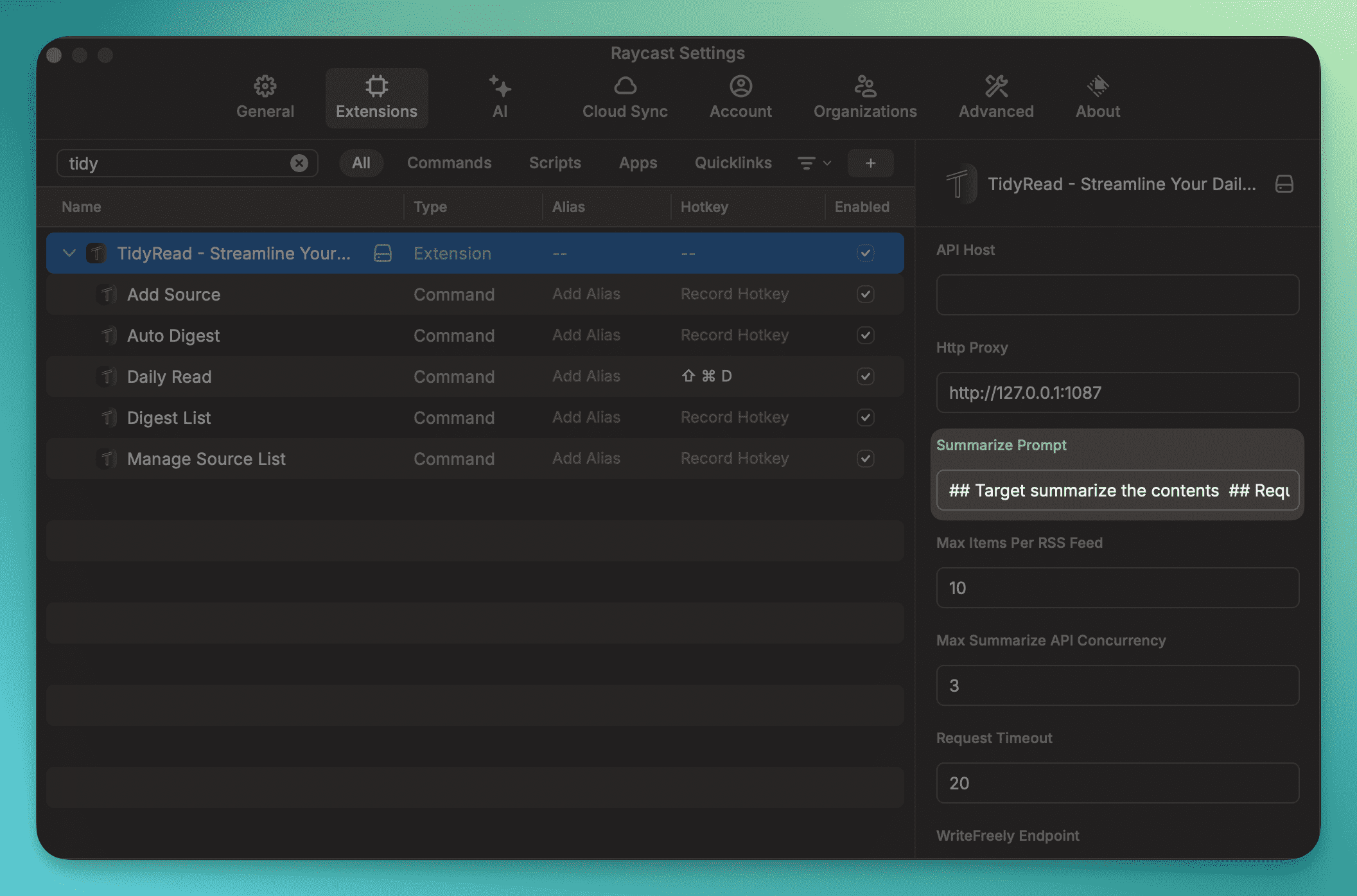The height and width of the screenshot is (896, 1357).
Task: Click Record Hotkey for Auto Digest
Action: coord(734,335)
